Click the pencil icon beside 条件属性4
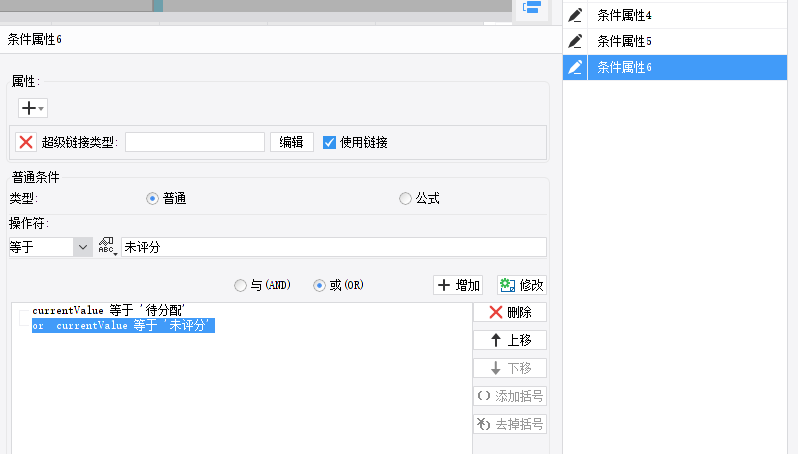798x454 pixels. 575,15
